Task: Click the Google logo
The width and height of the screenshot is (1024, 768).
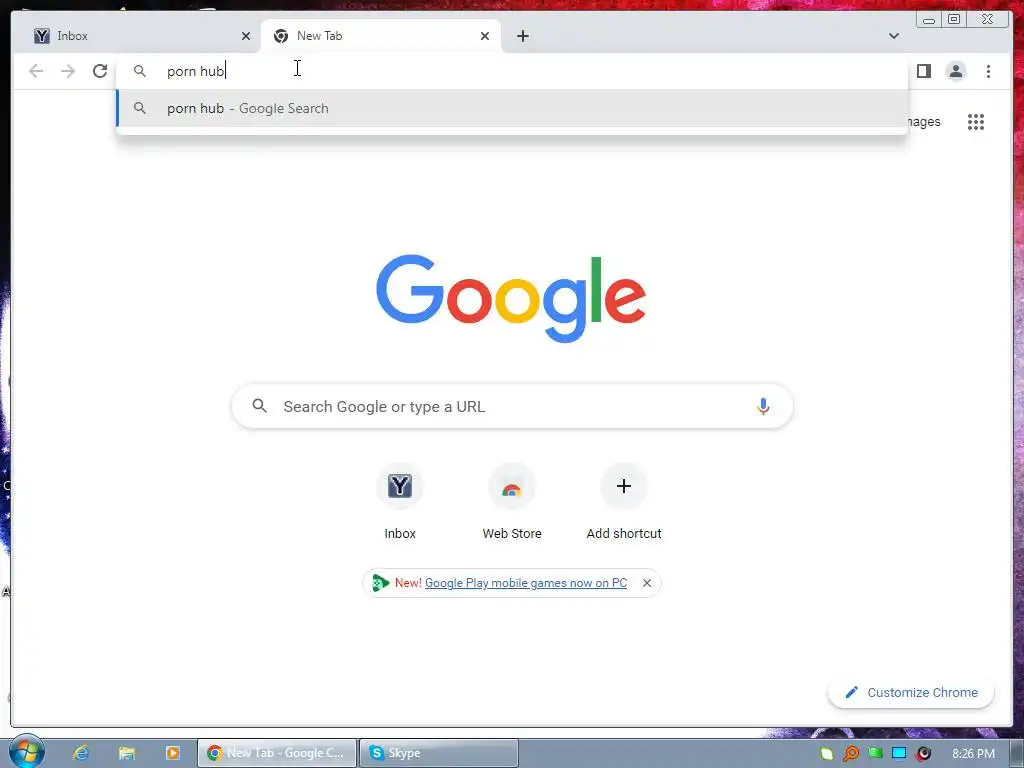Action: (x=511, y=298)
